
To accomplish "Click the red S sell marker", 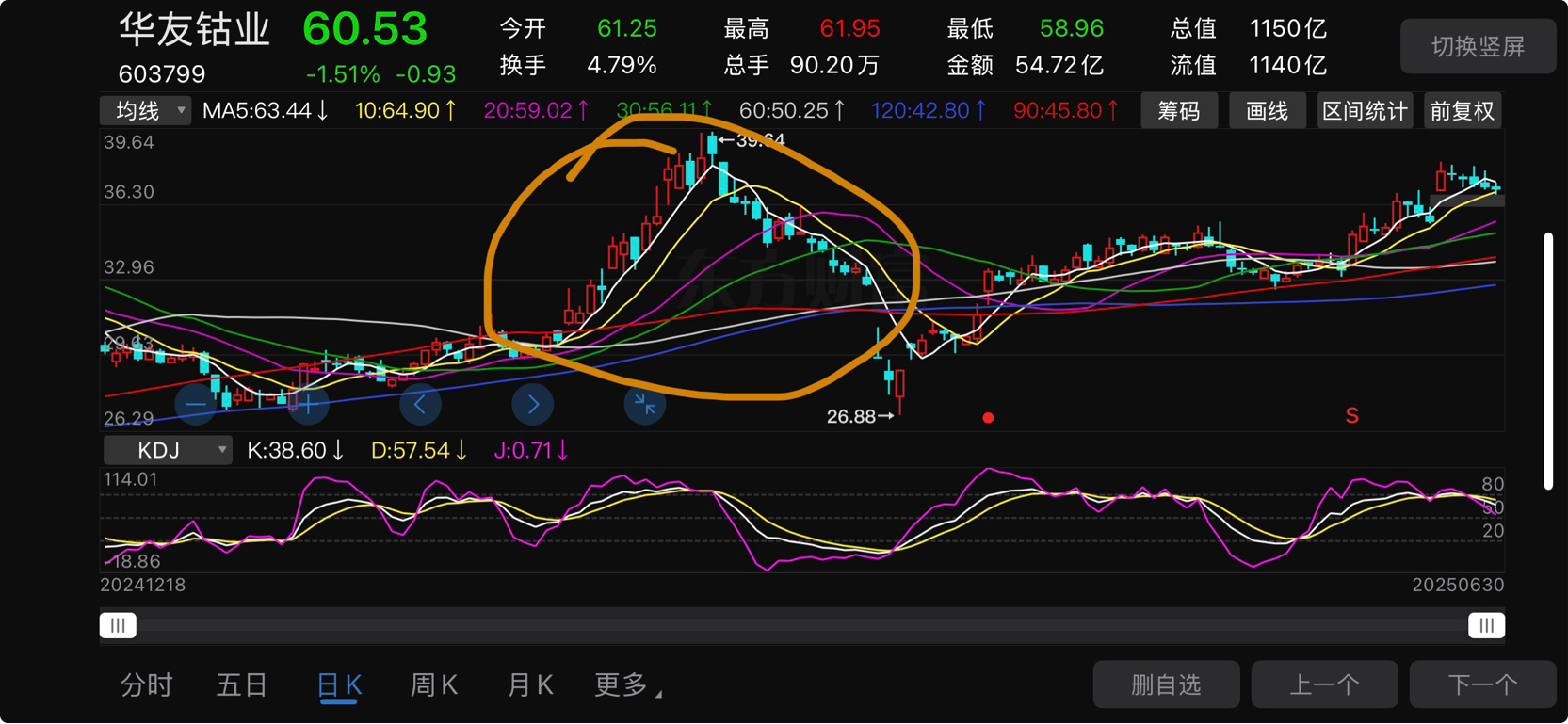I will 1352,416.
